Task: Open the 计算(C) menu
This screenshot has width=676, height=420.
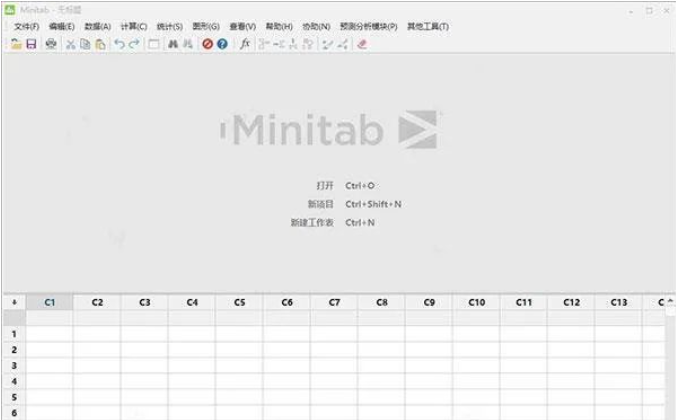Action: (x=134, y=27)
